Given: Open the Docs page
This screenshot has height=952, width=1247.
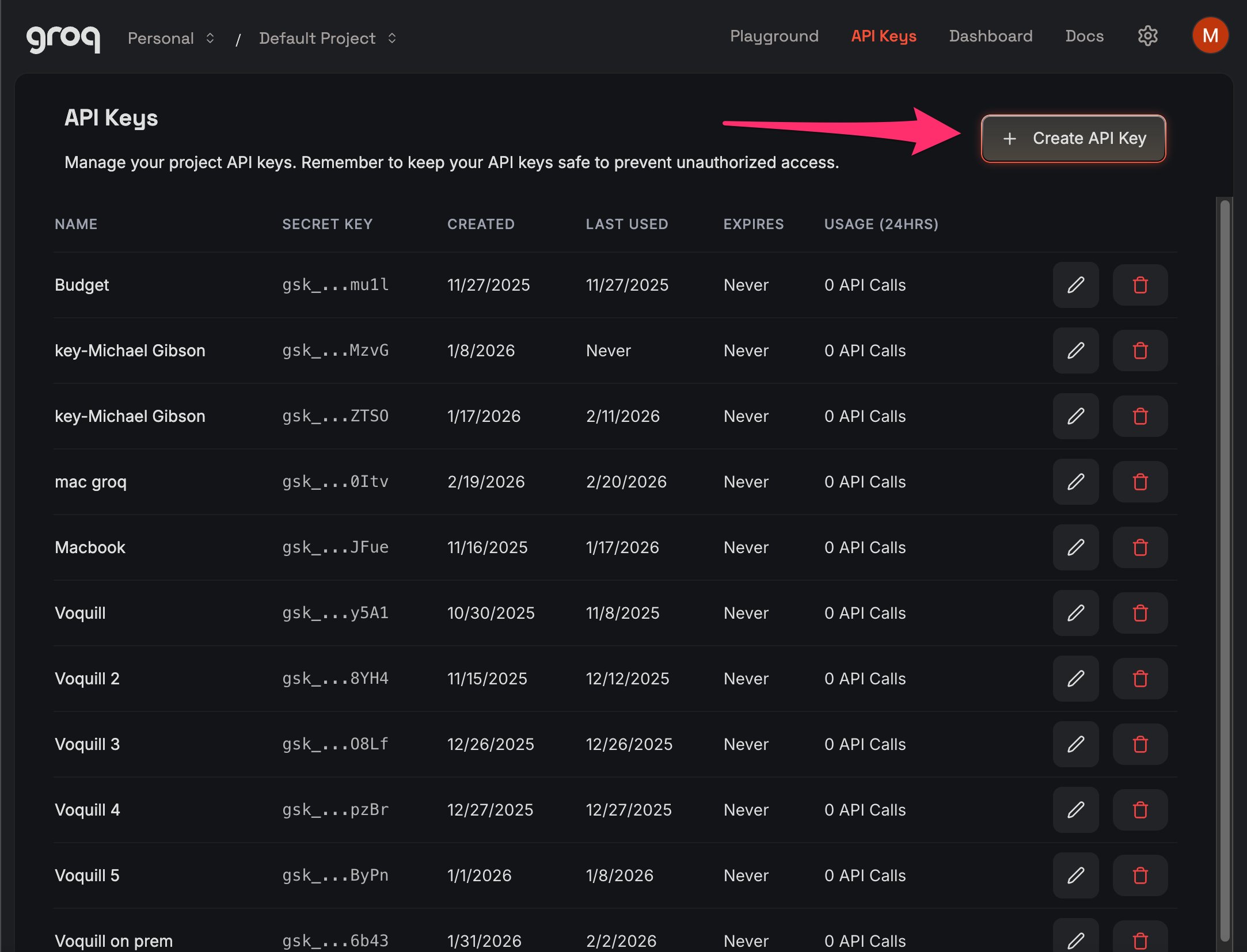Looking at the screenshot, I should pyautogui.click(x=1085, y=36).
